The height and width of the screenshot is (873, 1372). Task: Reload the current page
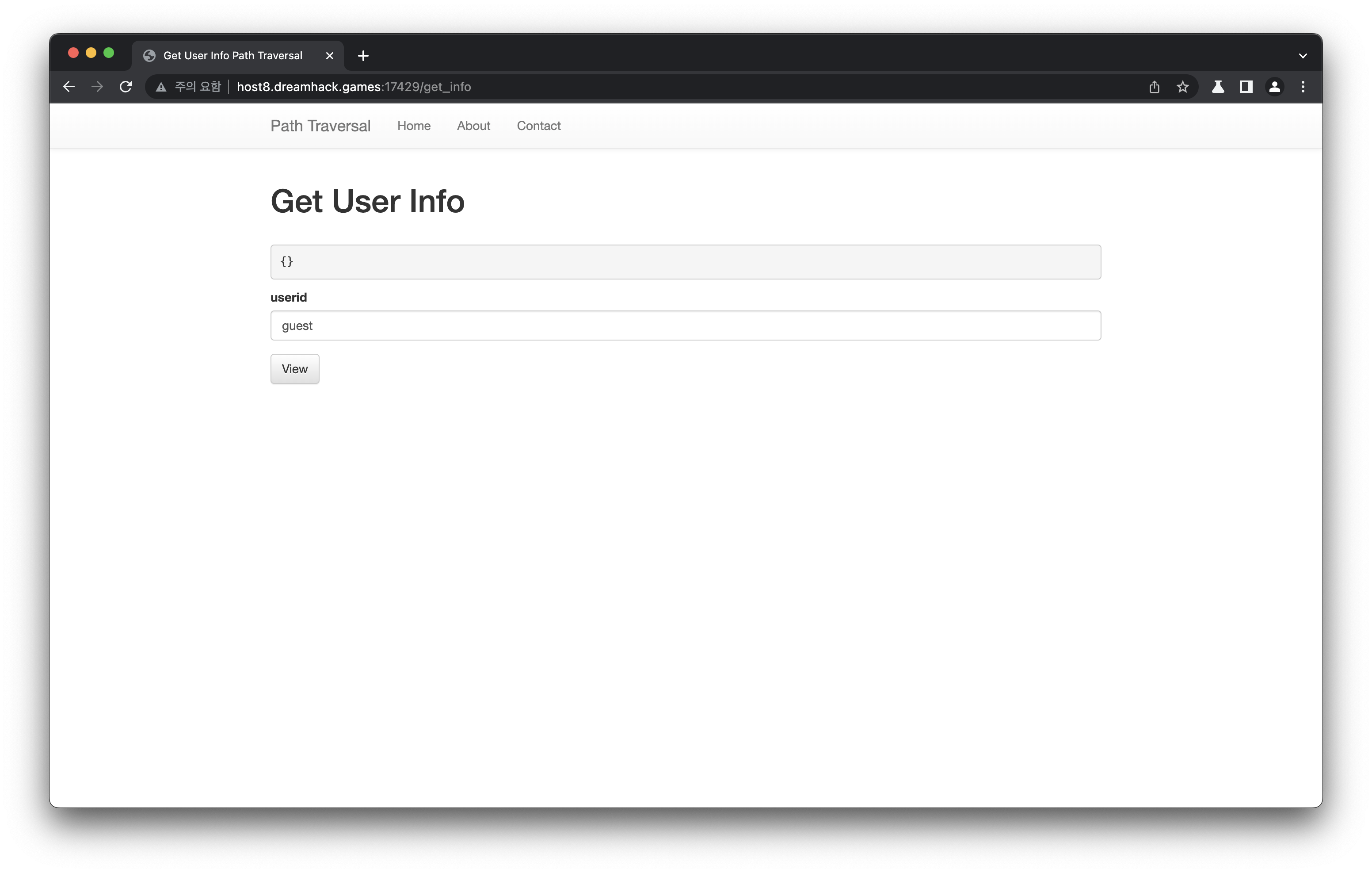point(126,87)
